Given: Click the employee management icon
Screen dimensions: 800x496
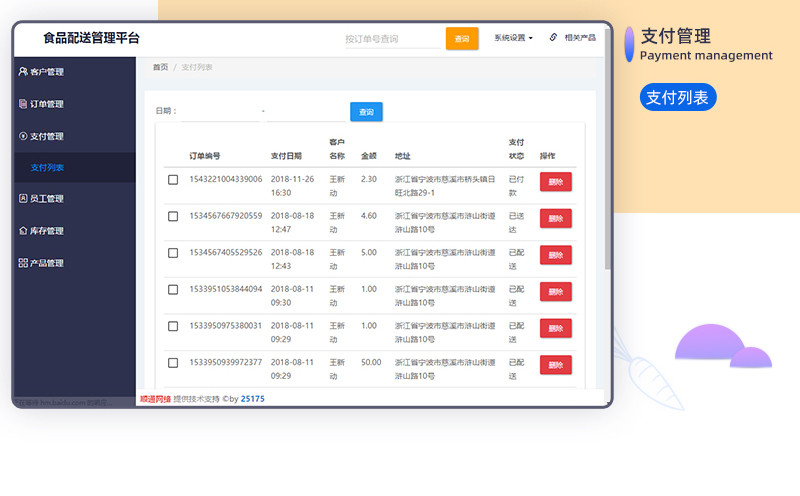Looking at the screenshot, I should pyautogui.click(x=23, y=199).
